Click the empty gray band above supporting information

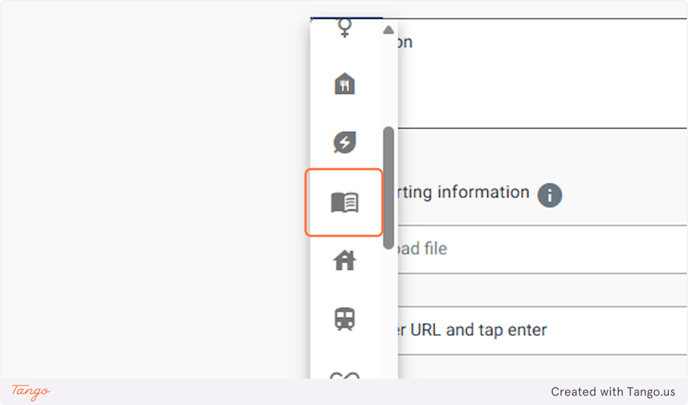pyautogui.click(x=542, y=149)
